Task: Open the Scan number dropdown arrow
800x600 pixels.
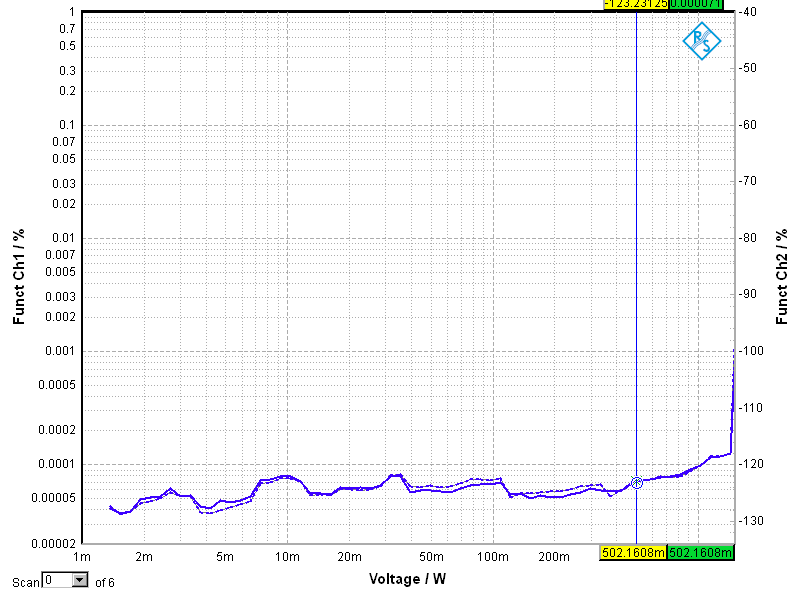Action: click(80, 580)
